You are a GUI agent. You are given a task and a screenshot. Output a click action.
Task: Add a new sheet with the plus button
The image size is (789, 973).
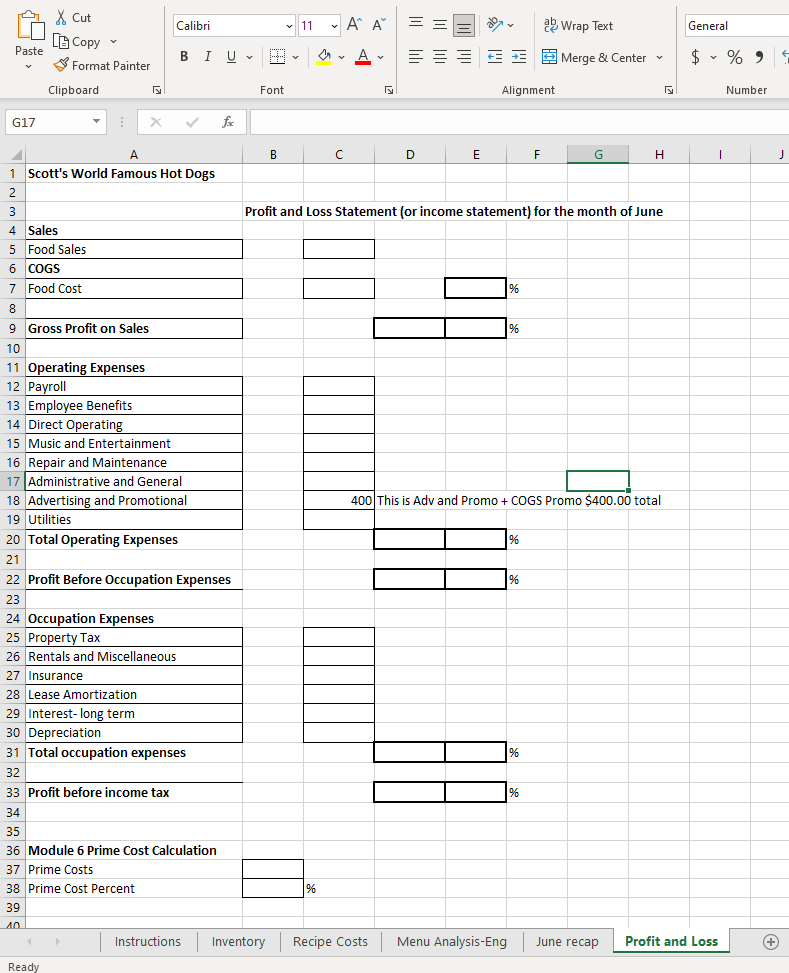pos(771,941)
